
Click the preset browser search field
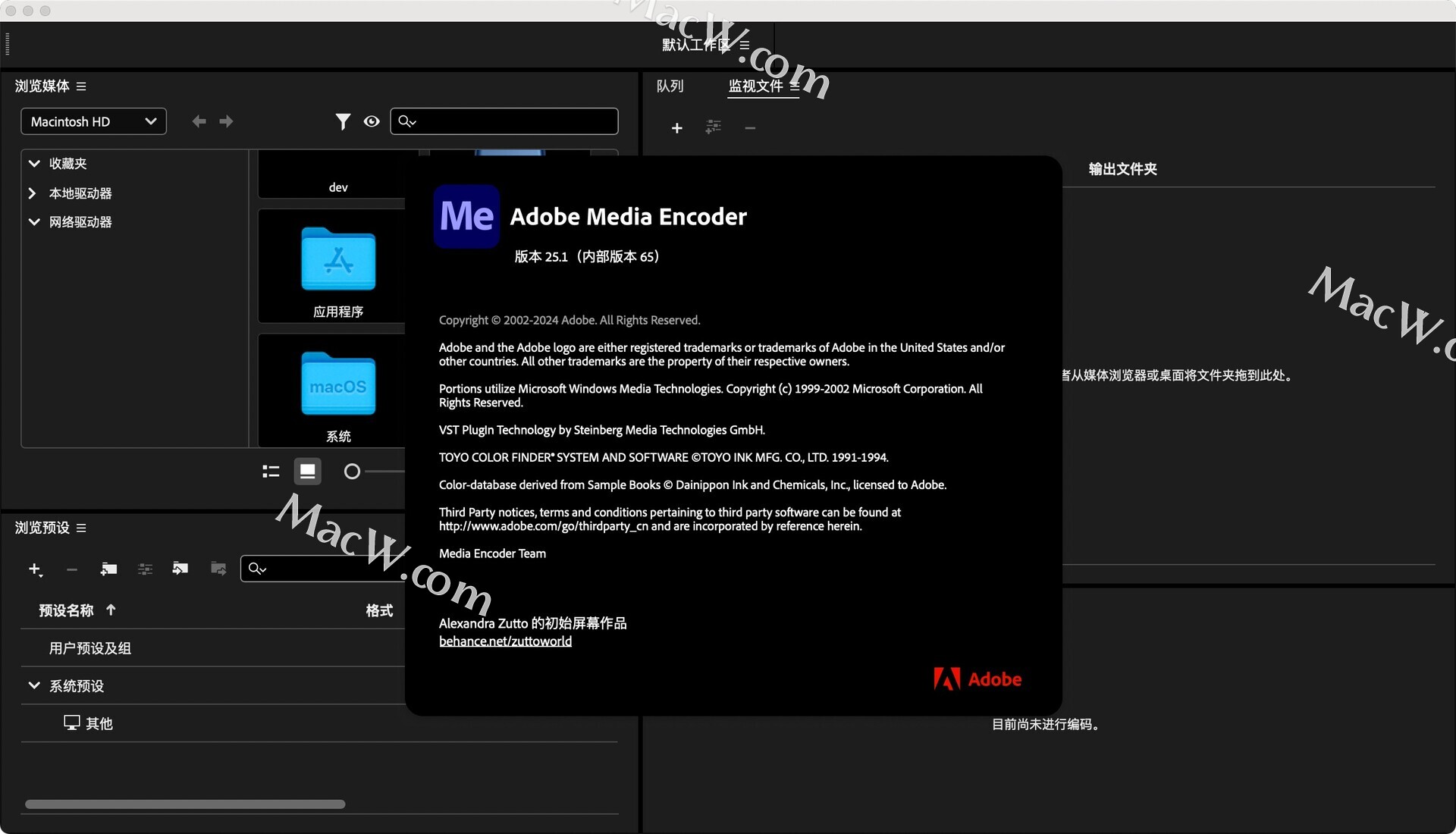pos(322,569)
